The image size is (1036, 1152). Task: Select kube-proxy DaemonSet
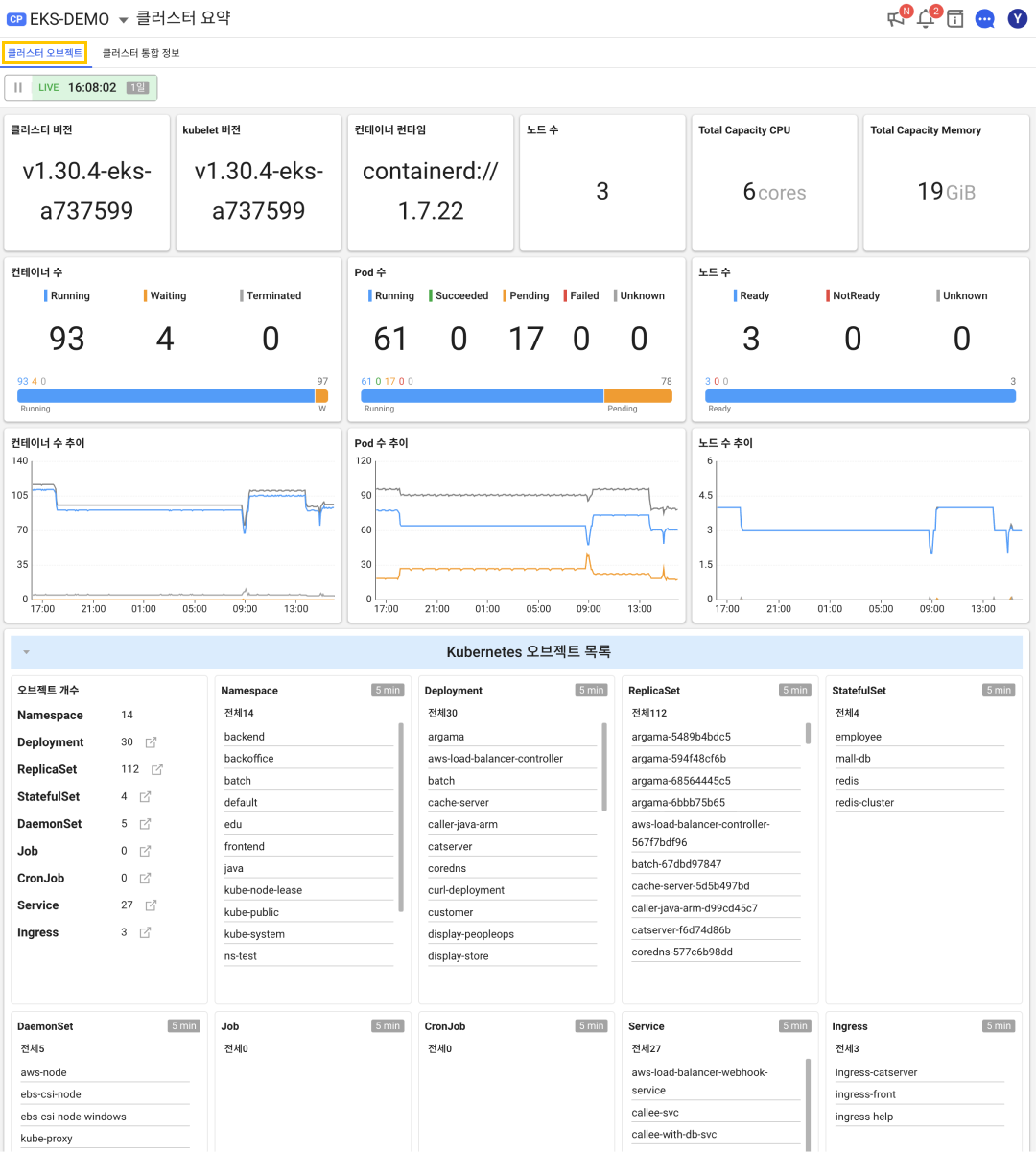105,1139
